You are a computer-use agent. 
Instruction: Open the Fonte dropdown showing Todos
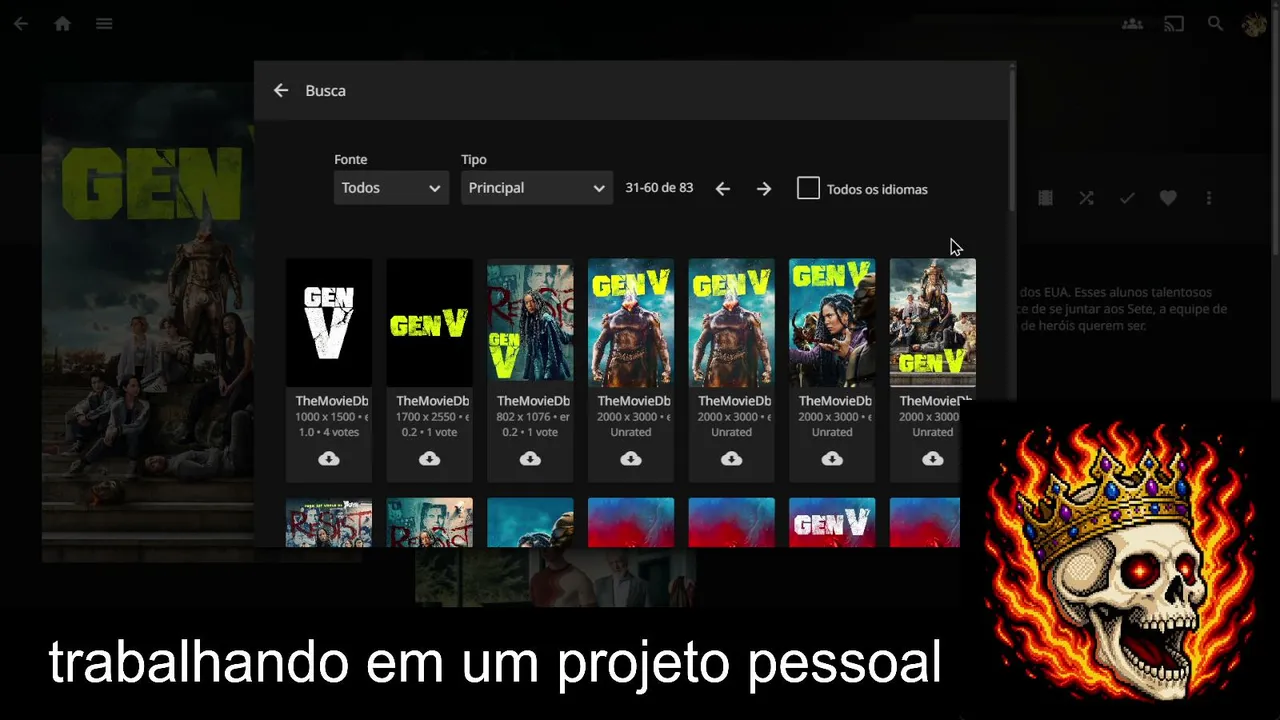[x=391, y=188]
